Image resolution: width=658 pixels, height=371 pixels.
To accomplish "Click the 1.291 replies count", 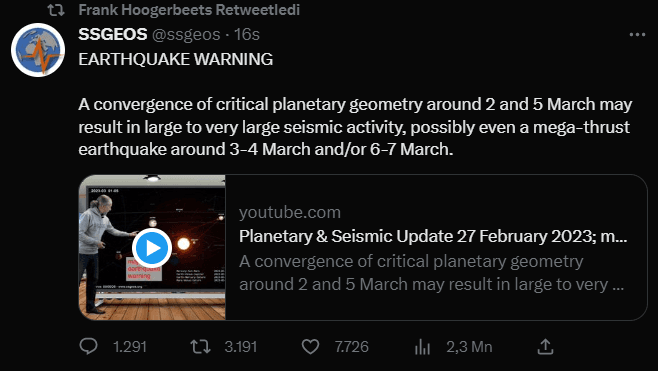I will [x=130, y=347].
